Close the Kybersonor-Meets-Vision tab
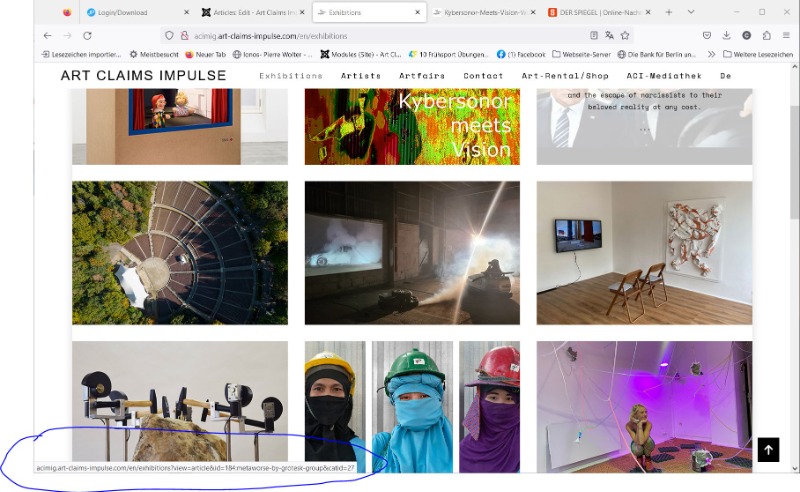800x492 pixels. click(x=533, y=12)
